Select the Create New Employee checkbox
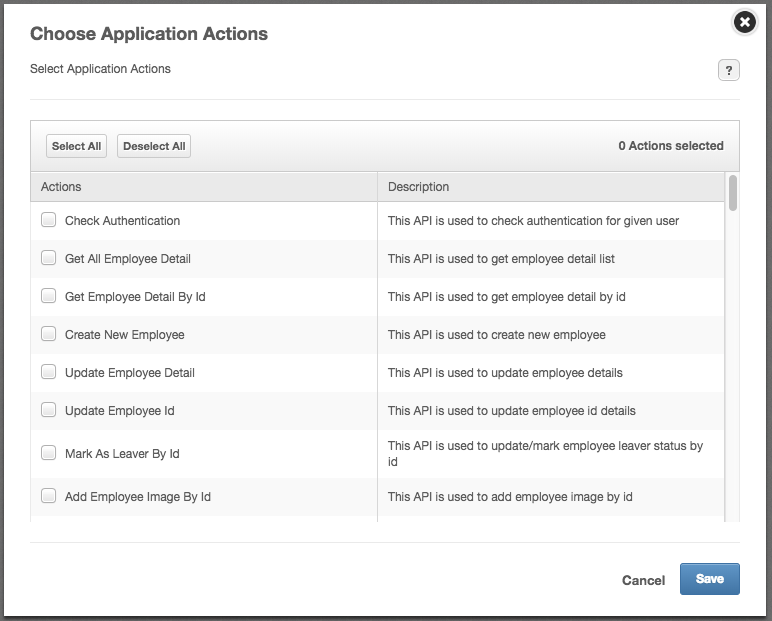The height and width of the screenshot is (621, 772). (48, 334)
